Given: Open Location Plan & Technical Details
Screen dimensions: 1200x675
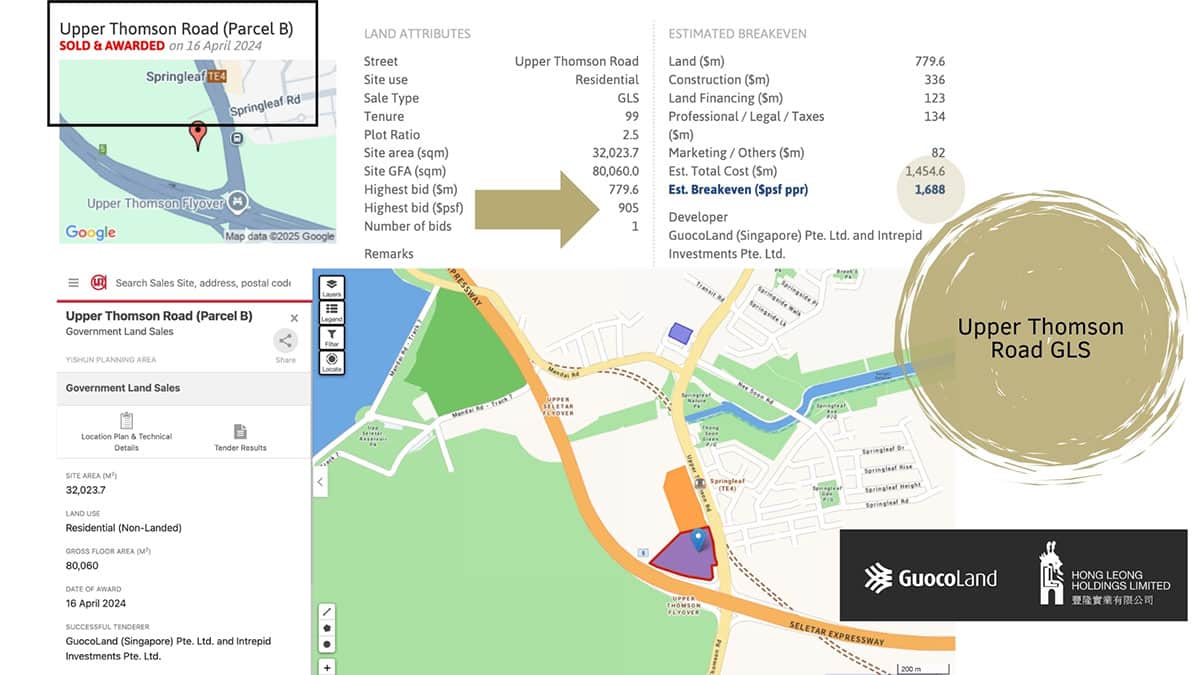Looking at the screenshot, I should (x=126, y=431).
